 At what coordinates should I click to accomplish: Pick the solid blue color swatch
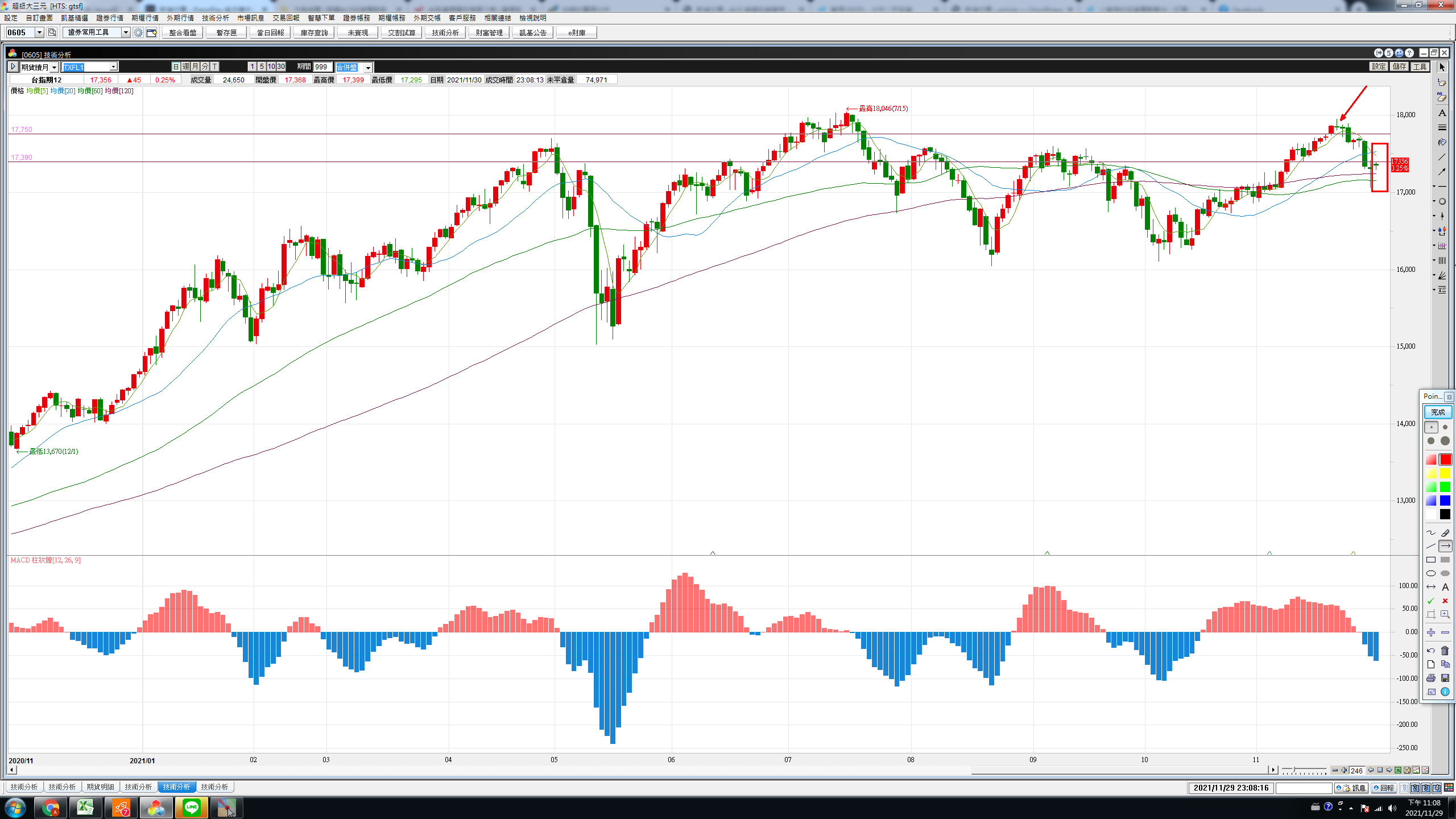pyautogui.click(x=1445, y=501)
